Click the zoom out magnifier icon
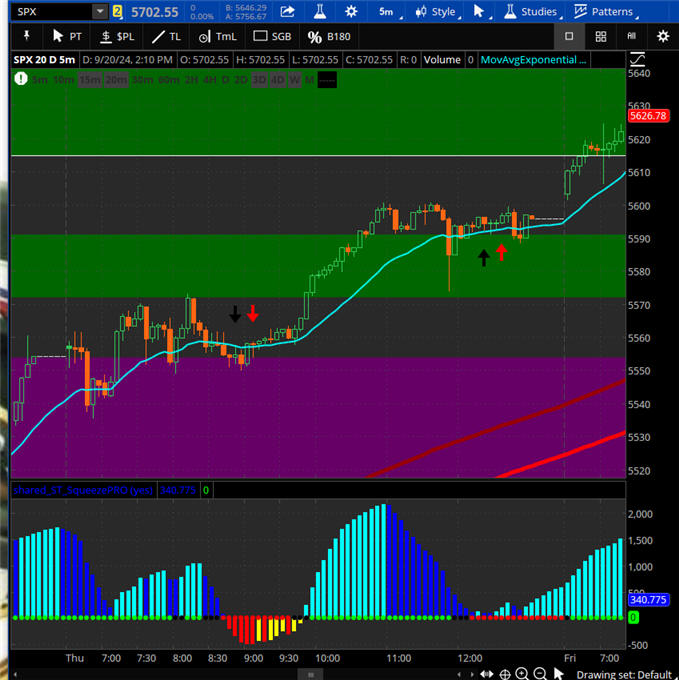The image size is (679, 680). (x=541, y=674)
